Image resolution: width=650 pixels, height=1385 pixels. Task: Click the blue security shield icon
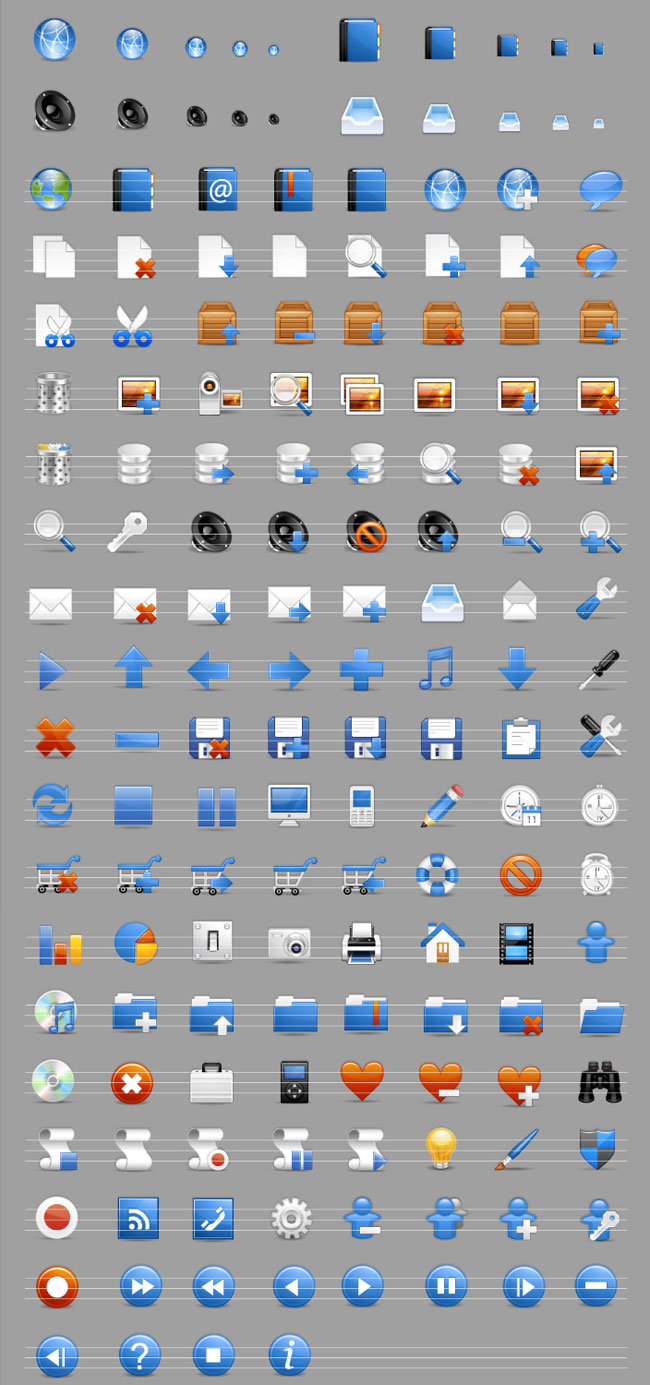click(597, 1149)
